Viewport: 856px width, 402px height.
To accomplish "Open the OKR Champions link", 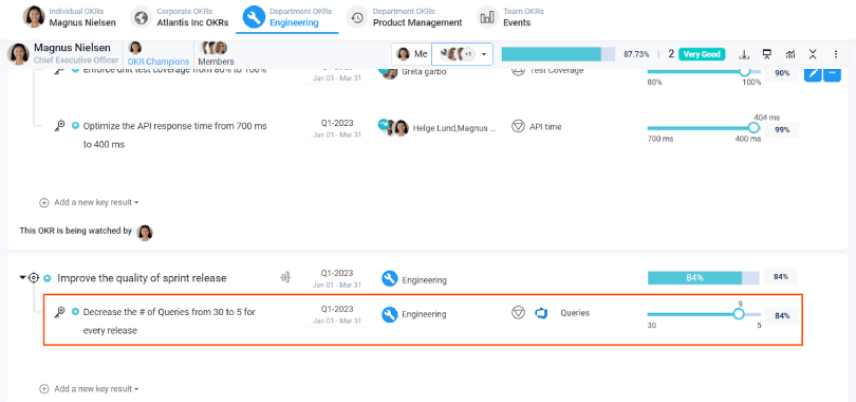I will (x=158, y=62).
